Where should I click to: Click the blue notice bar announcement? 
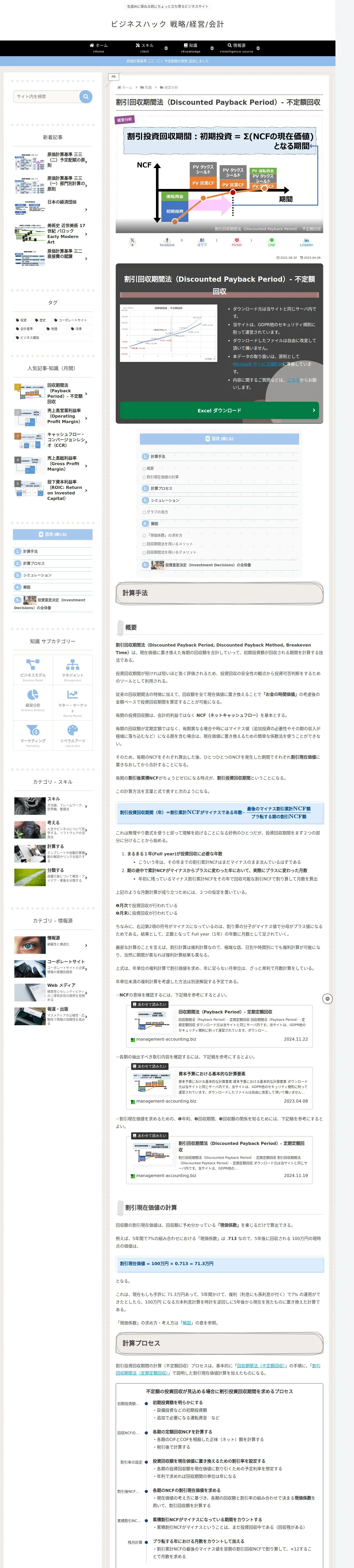(x=167, y=61)
